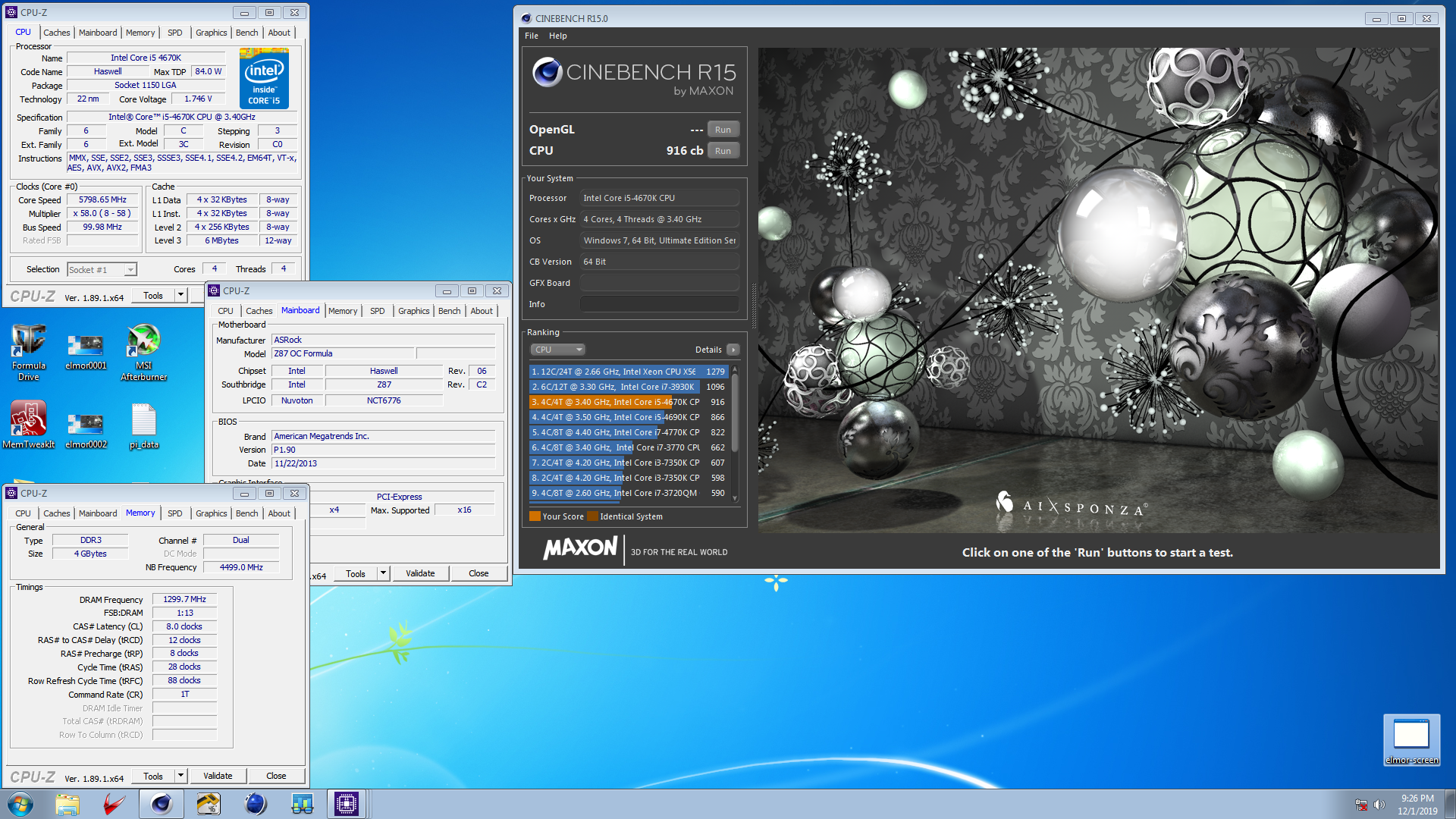This screenshot has height=819, width=1456.
Task: Open pi_data text file on desktop
Action: [x=143, y=425]
